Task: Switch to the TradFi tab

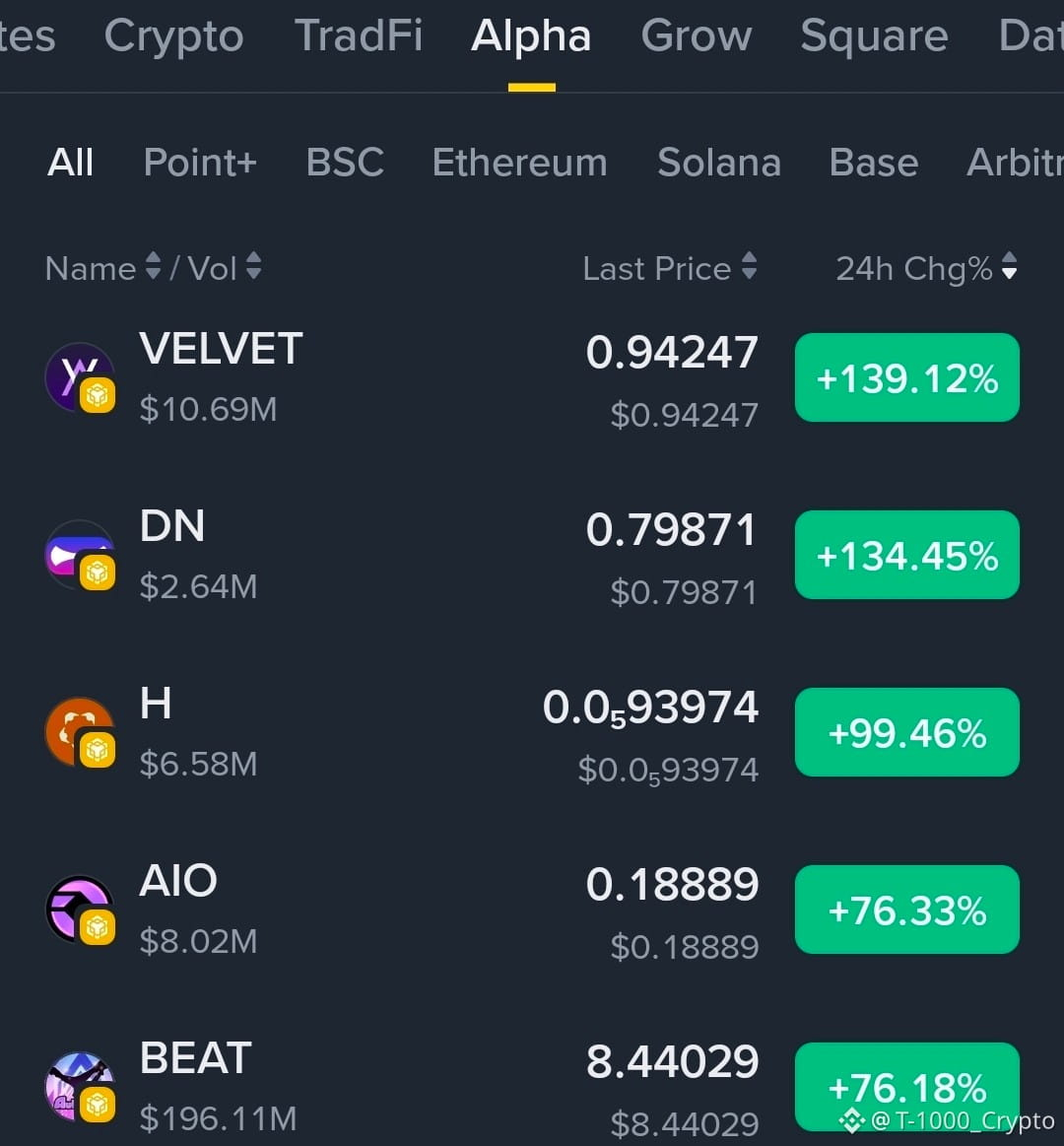Action: click(358, 35)
